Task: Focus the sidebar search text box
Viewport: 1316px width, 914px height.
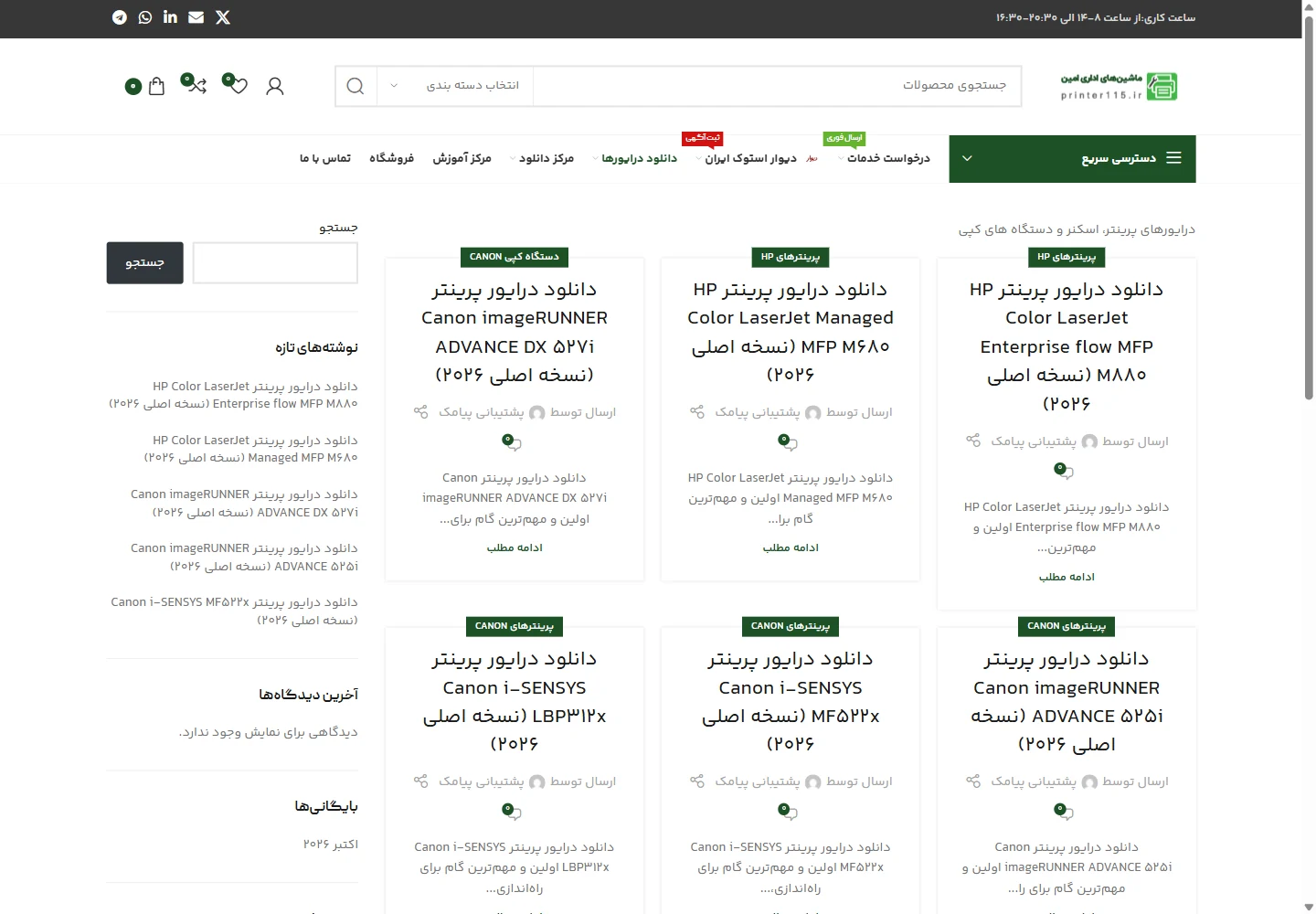Action: (x=275, y=263)
